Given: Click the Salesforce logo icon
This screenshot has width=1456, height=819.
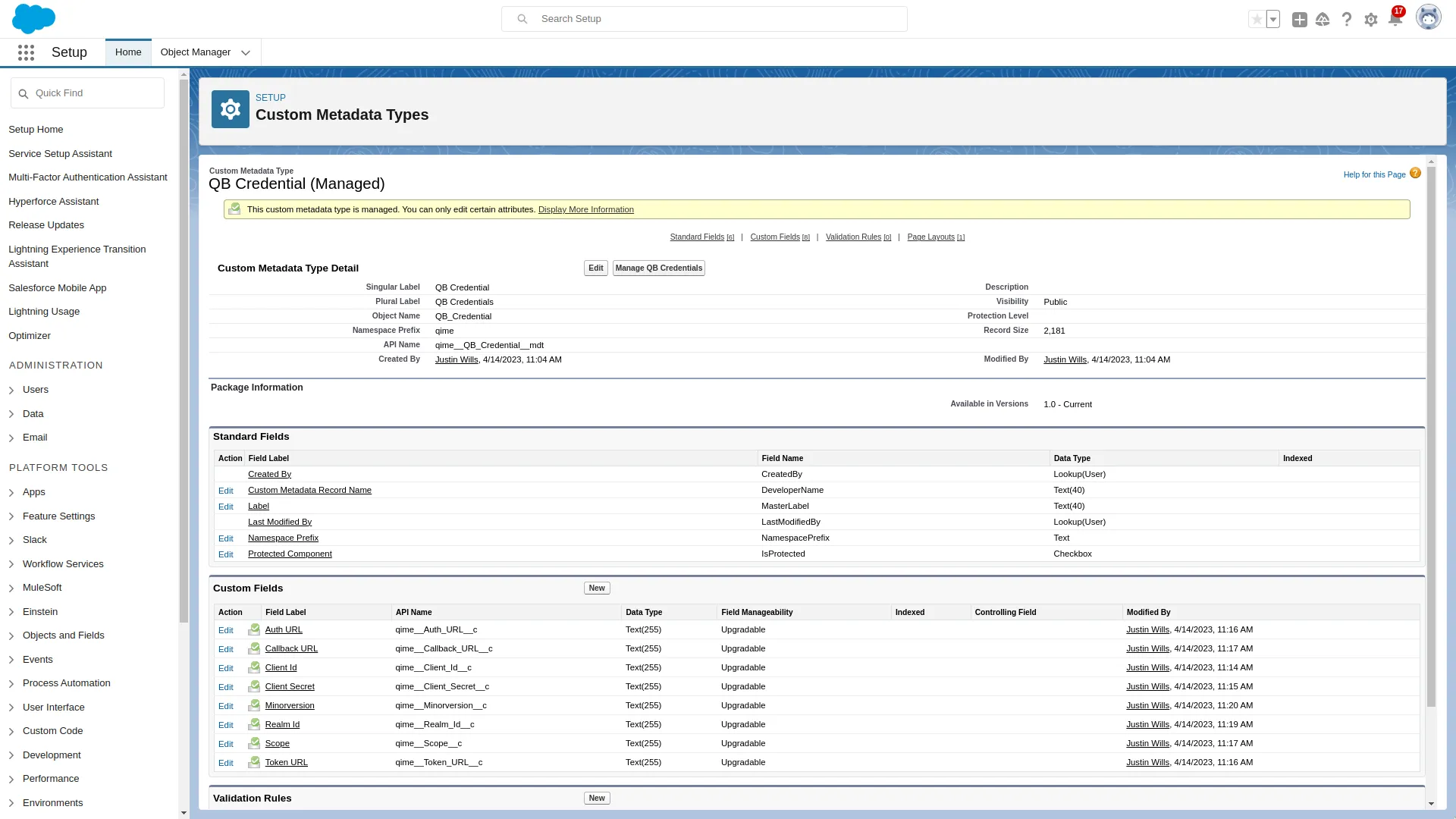Looking at the screenshot, I should pyautogui.click(x=33, y=18).
